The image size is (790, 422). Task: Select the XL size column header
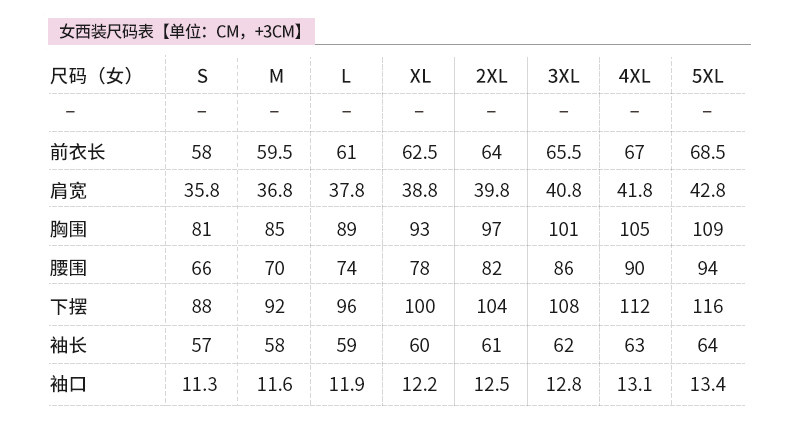coord(420,77)
